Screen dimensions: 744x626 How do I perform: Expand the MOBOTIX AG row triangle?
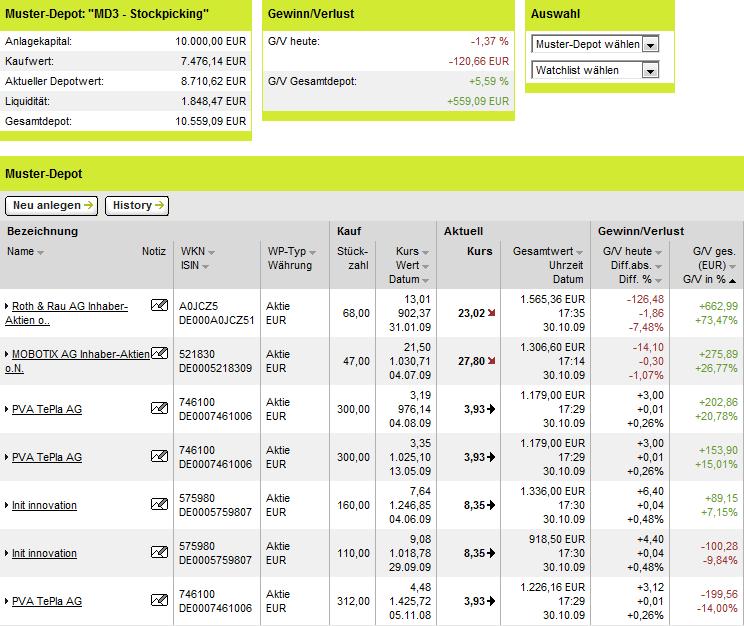pyautogui.click(x=7, y=354)
